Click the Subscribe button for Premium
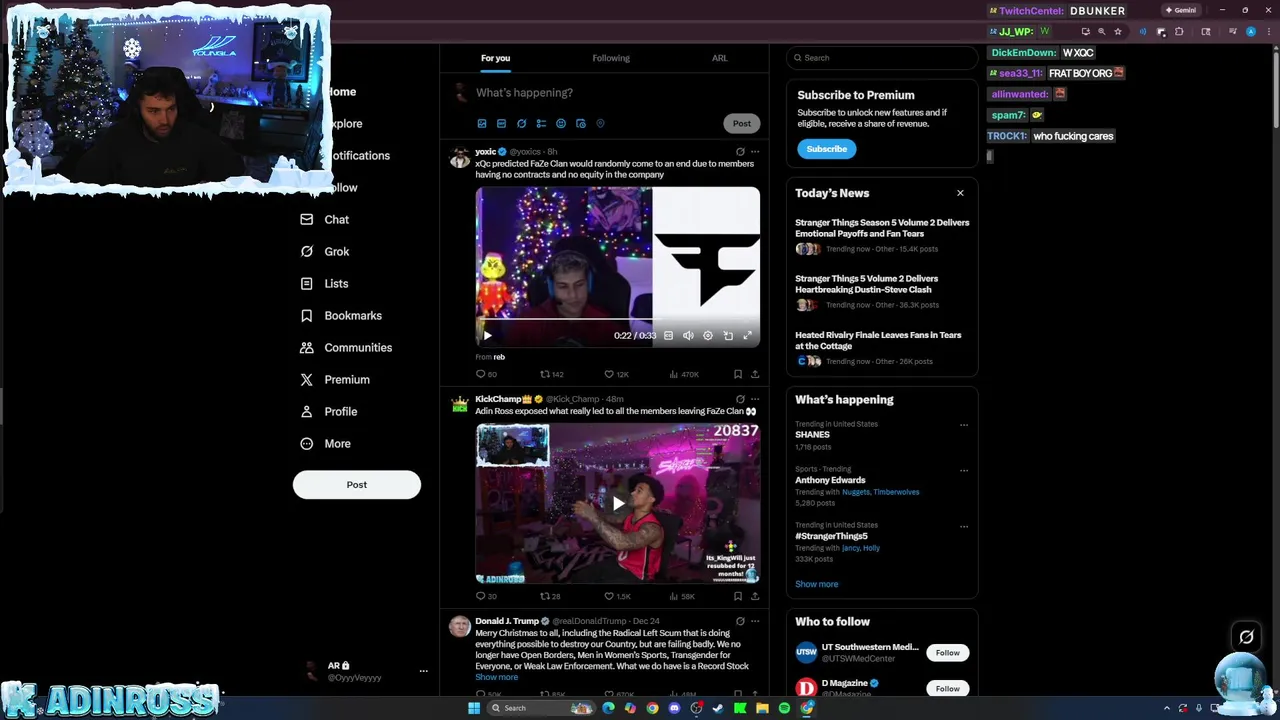This screenshot has height=720, width=1280. (827, 149)
